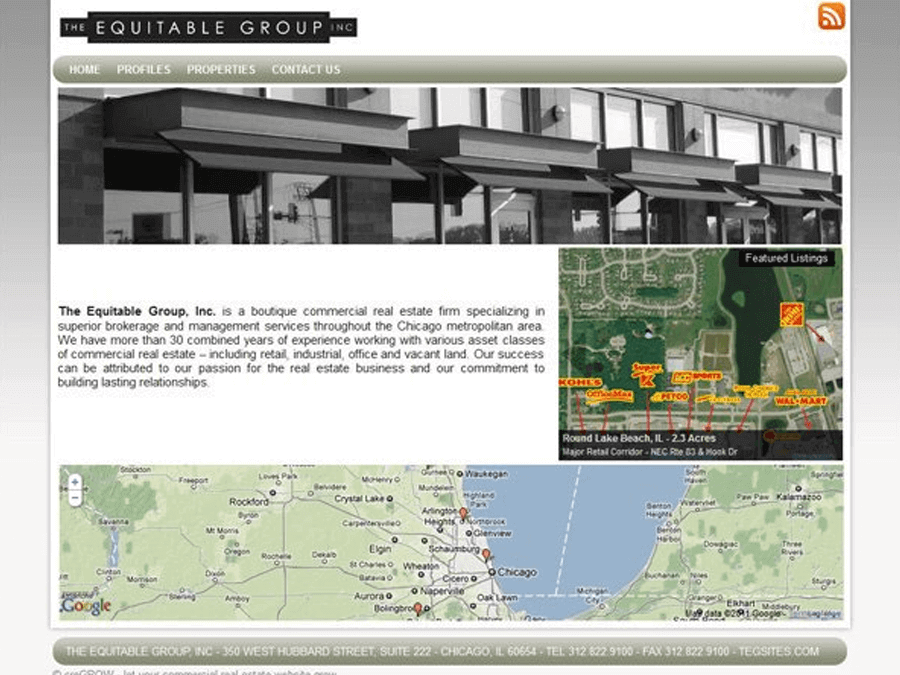Viewport: 900px width, 675px height.
Task: Visit the TEGSITES.COM footer link
Action: point(781,650)
